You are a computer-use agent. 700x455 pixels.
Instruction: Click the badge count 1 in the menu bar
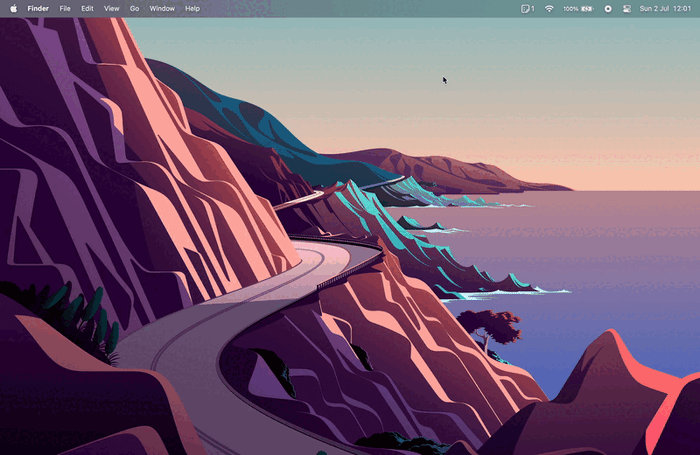click(533, 8)
